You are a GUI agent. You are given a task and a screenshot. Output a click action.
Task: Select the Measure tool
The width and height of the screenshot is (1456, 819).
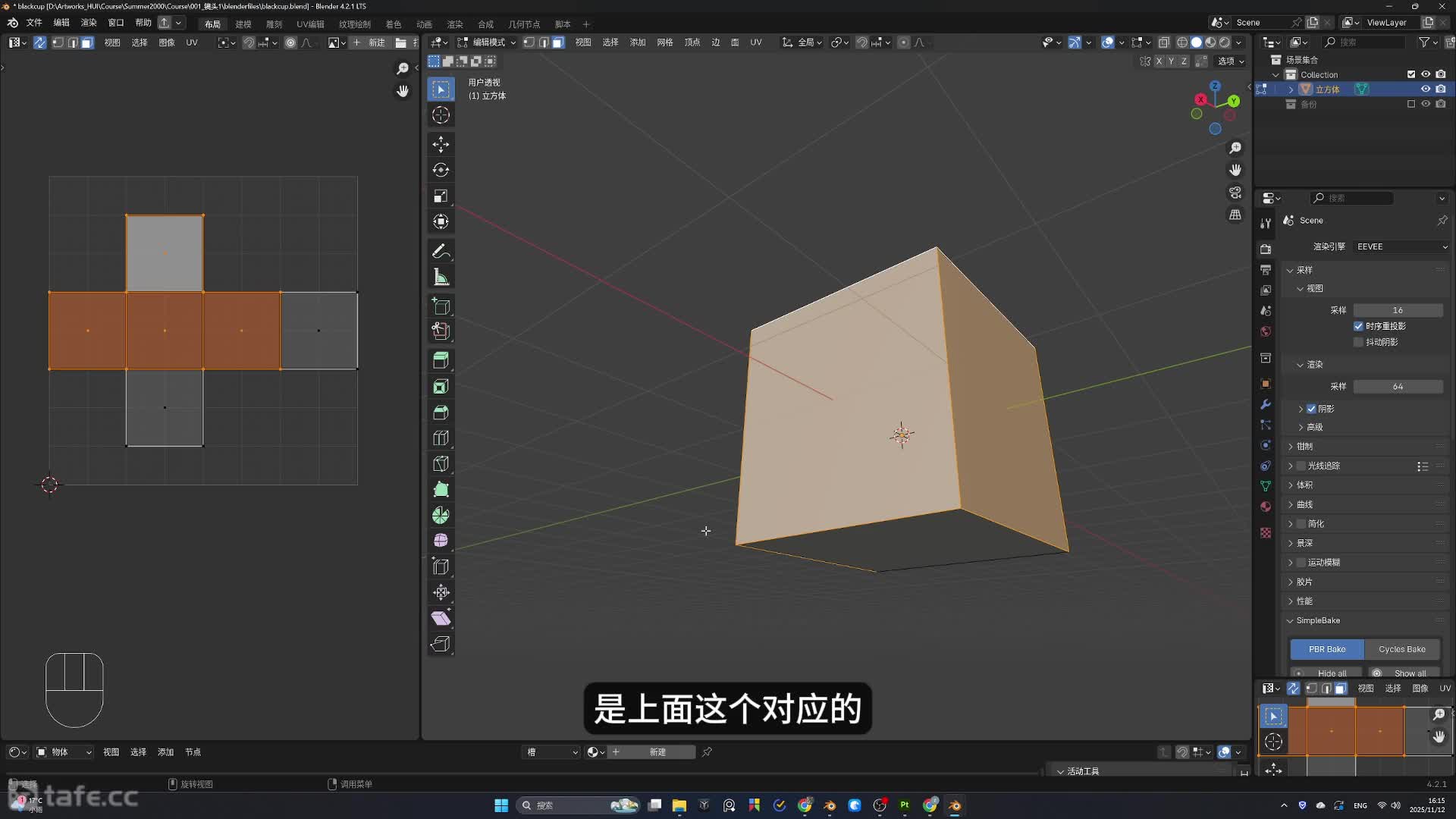441,277
